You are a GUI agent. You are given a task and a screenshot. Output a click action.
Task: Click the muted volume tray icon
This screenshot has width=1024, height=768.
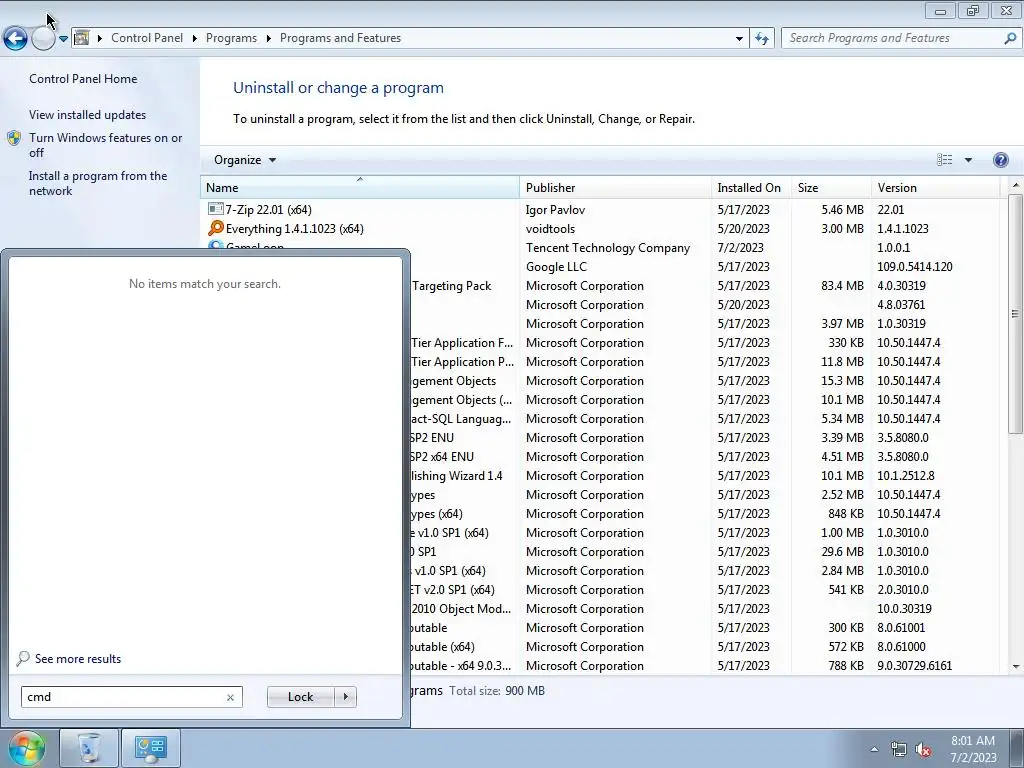point(923,749)
